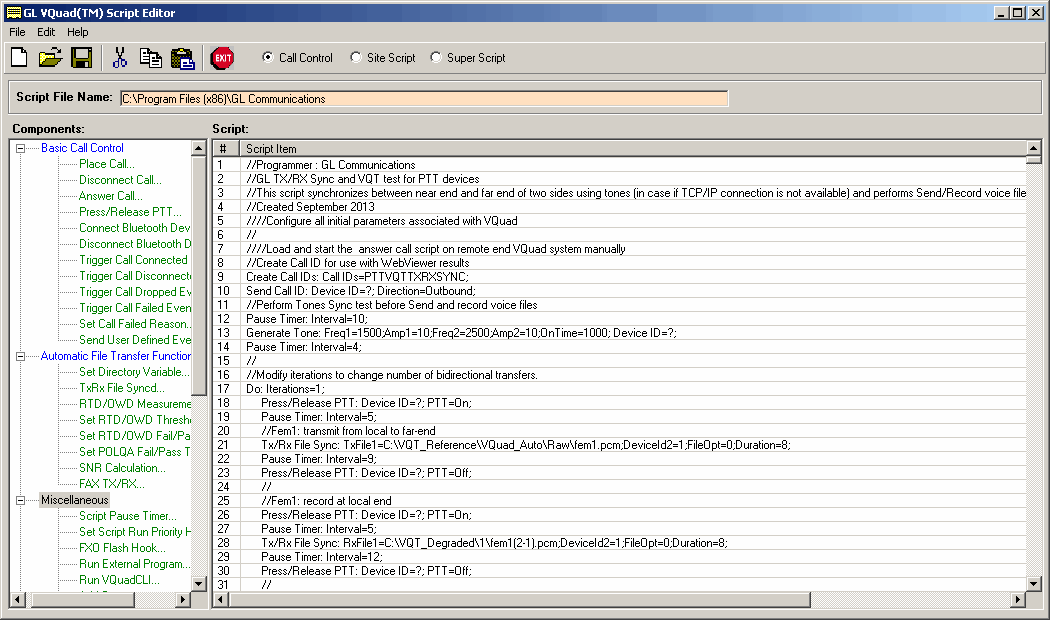The image size is (1050, 620).
Task: Select Run VQuadCLI... component
Action: point(119,580)
